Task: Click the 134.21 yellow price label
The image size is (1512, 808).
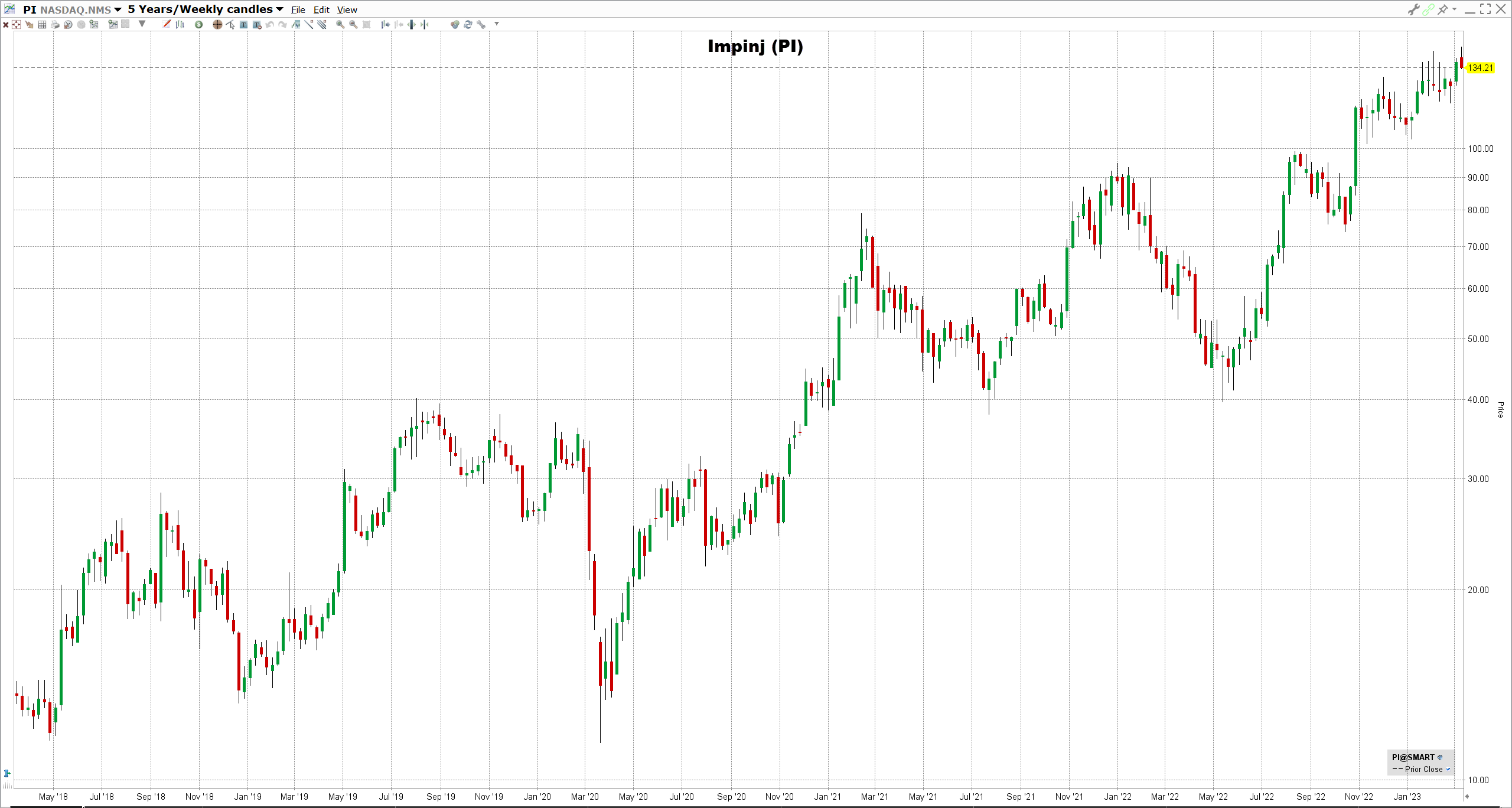Action: point(1480,68)
